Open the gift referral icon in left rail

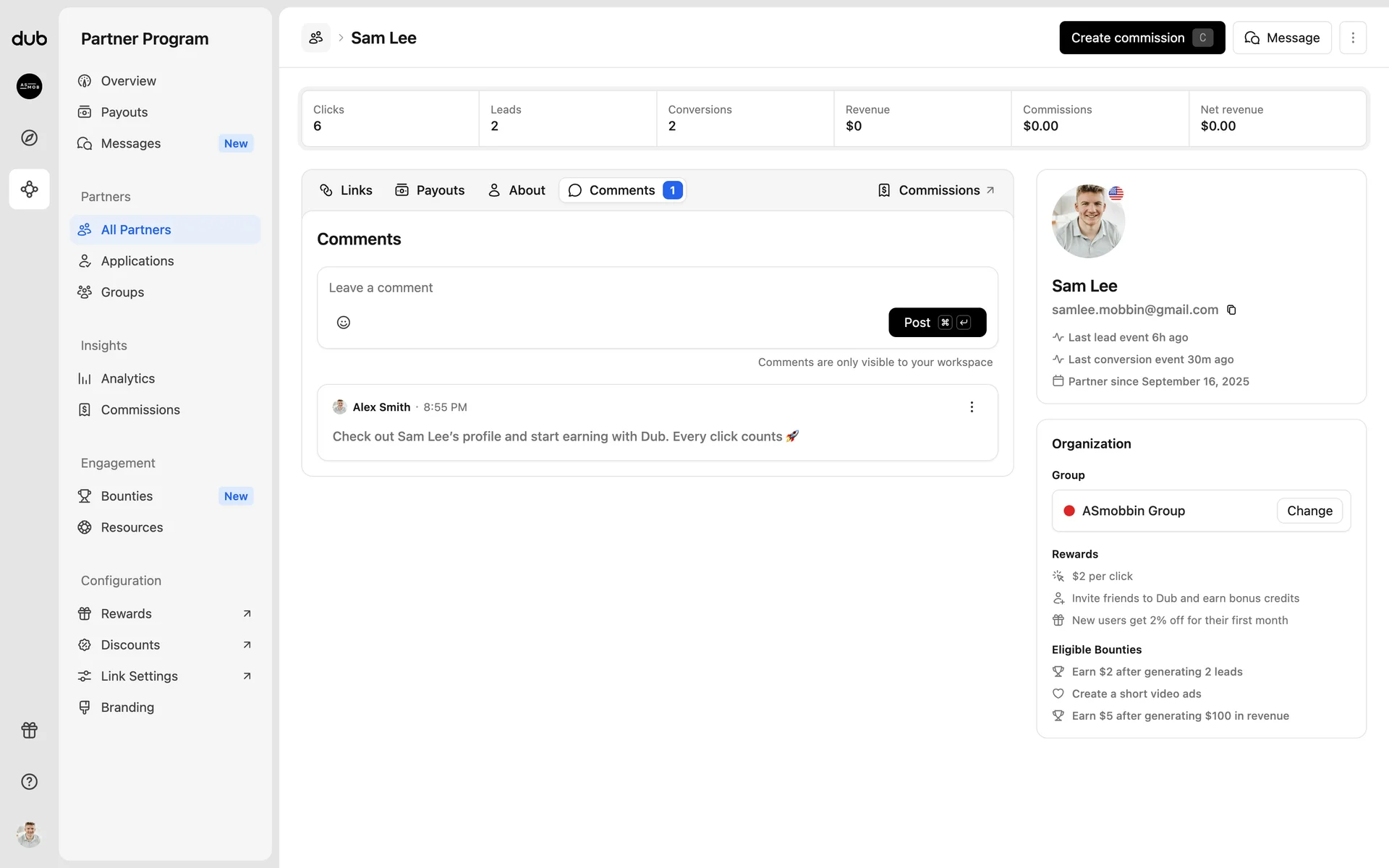(x=29, y=730)
